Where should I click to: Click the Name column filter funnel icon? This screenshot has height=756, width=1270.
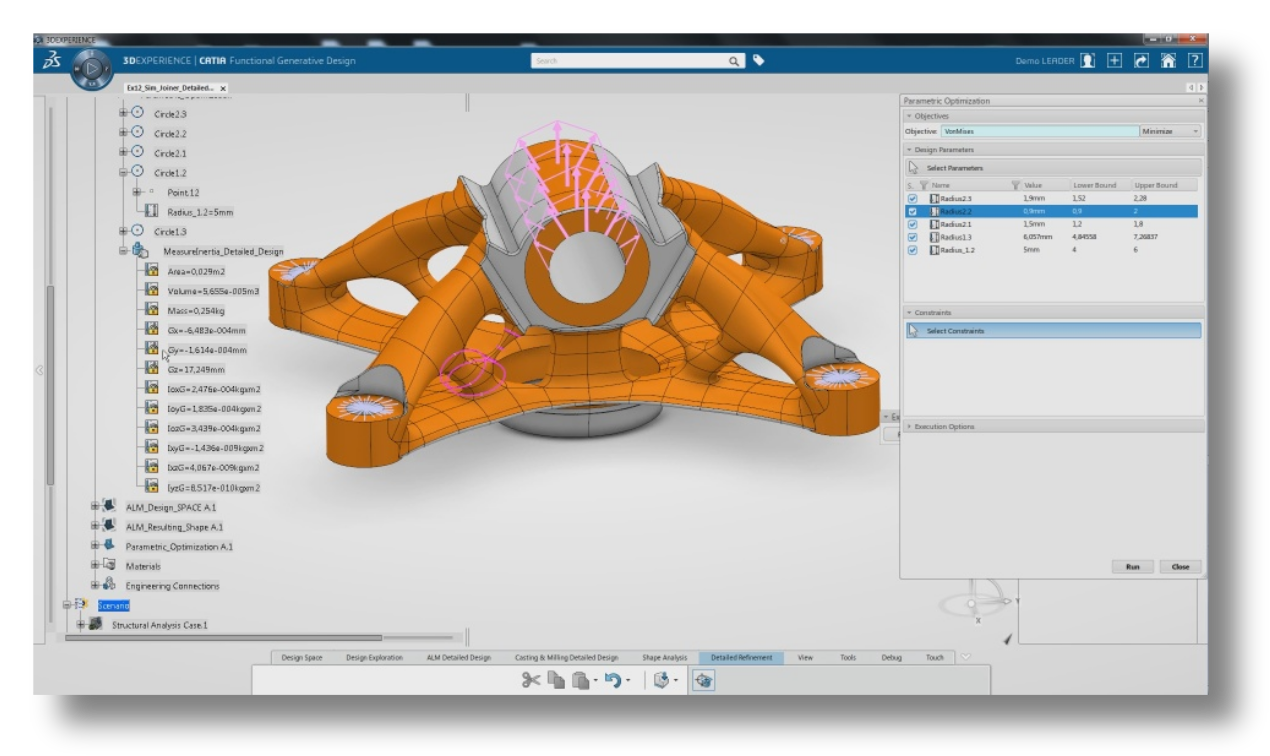(922, 185)
